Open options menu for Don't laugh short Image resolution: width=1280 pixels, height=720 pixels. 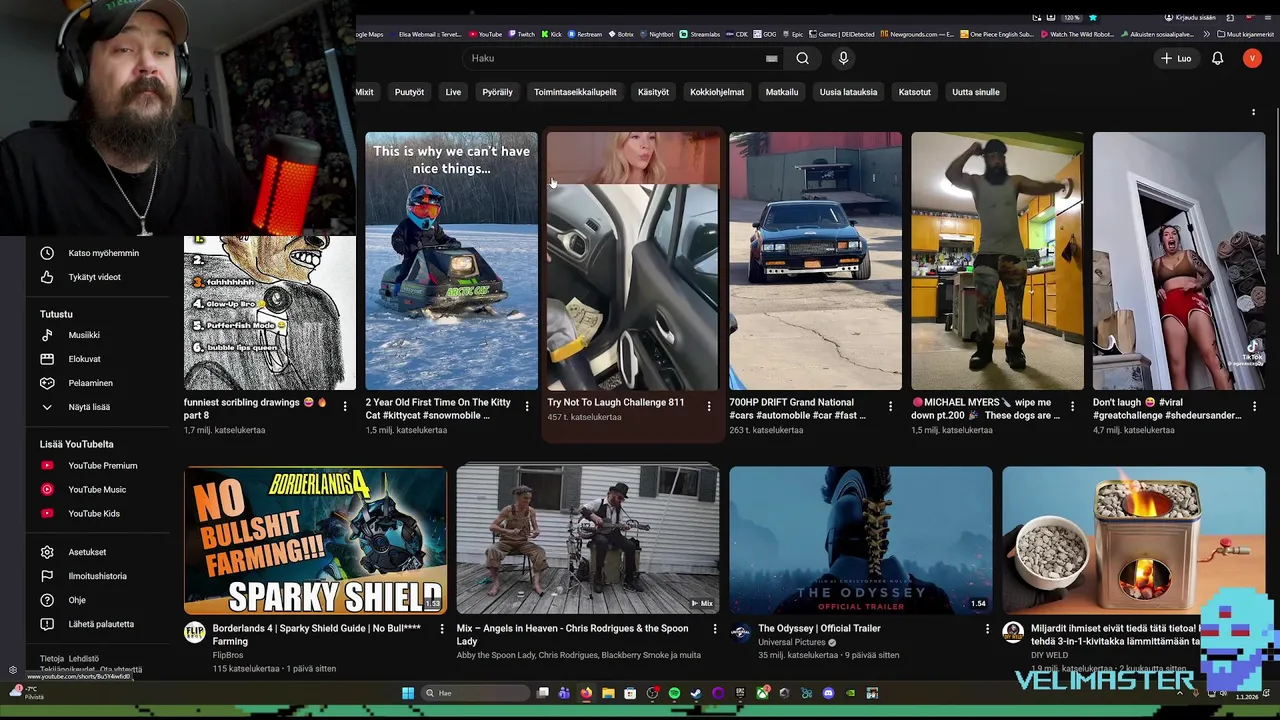click(x=1254, y=406)
